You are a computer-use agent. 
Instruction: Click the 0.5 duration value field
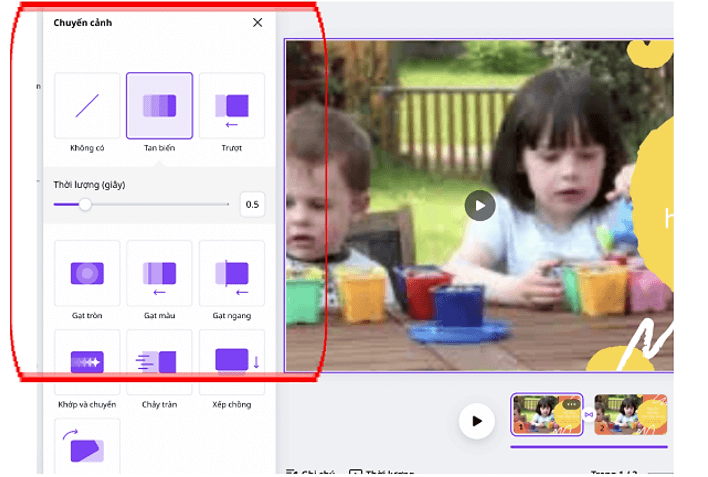coord(252,204)
